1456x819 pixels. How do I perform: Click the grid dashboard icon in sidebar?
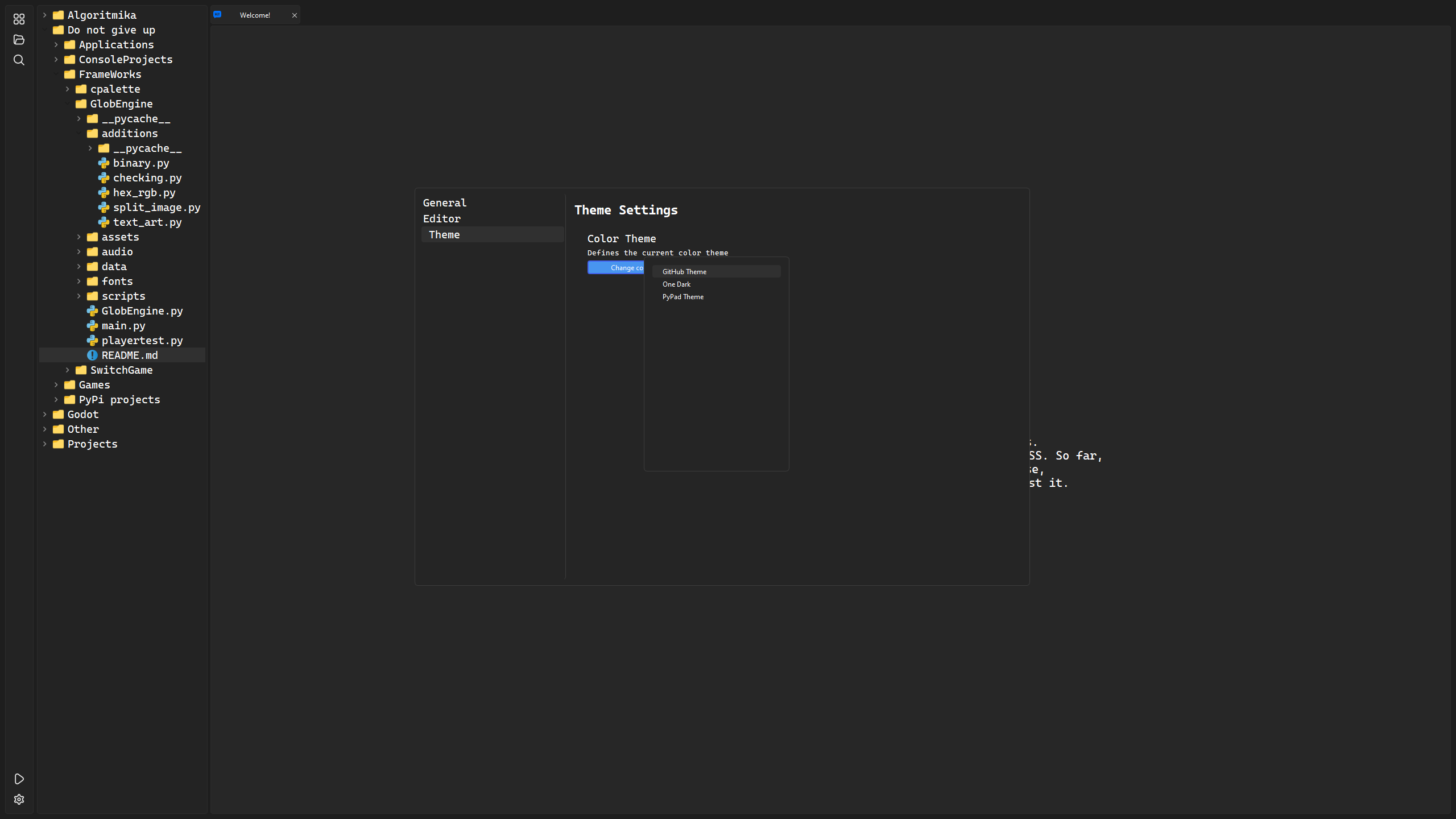click(19, 19)
